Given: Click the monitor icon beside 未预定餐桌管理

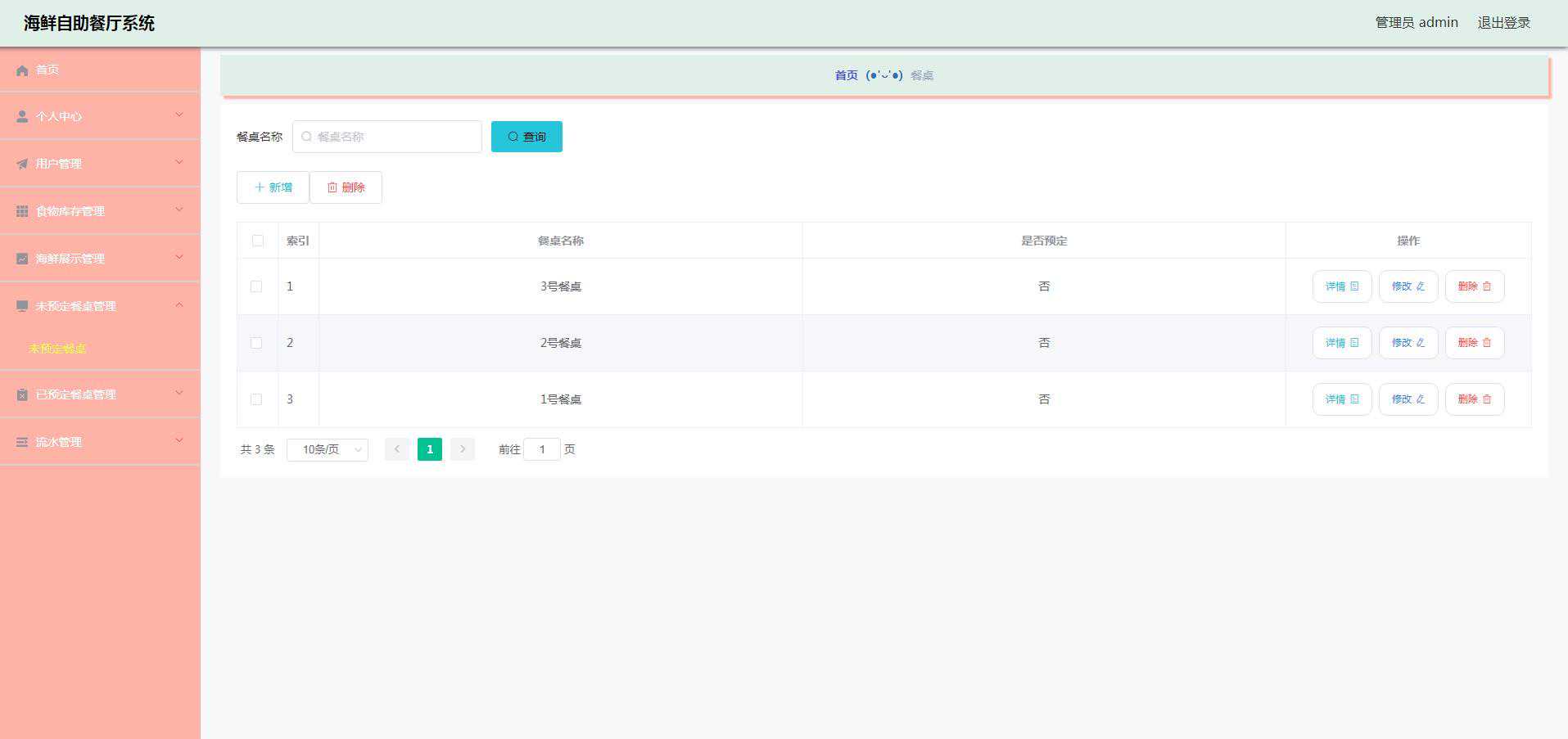Looking at the screenshot, I should [x=22, y=307].
